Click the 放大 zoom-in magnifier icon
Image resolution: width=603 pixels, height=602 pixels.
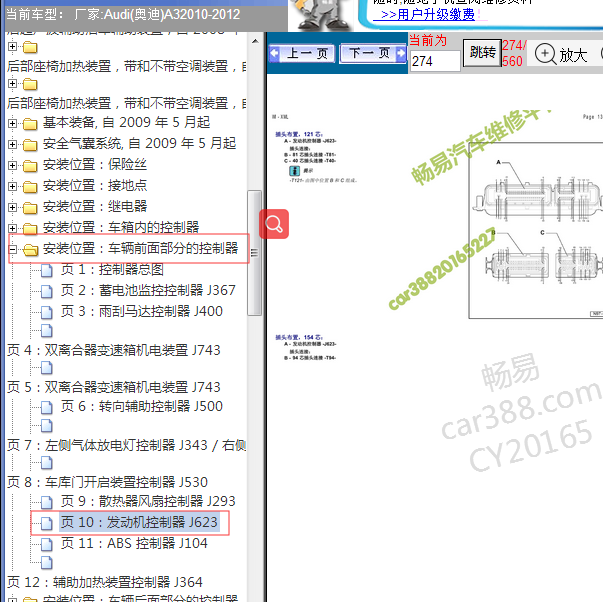tap(545, 54)
